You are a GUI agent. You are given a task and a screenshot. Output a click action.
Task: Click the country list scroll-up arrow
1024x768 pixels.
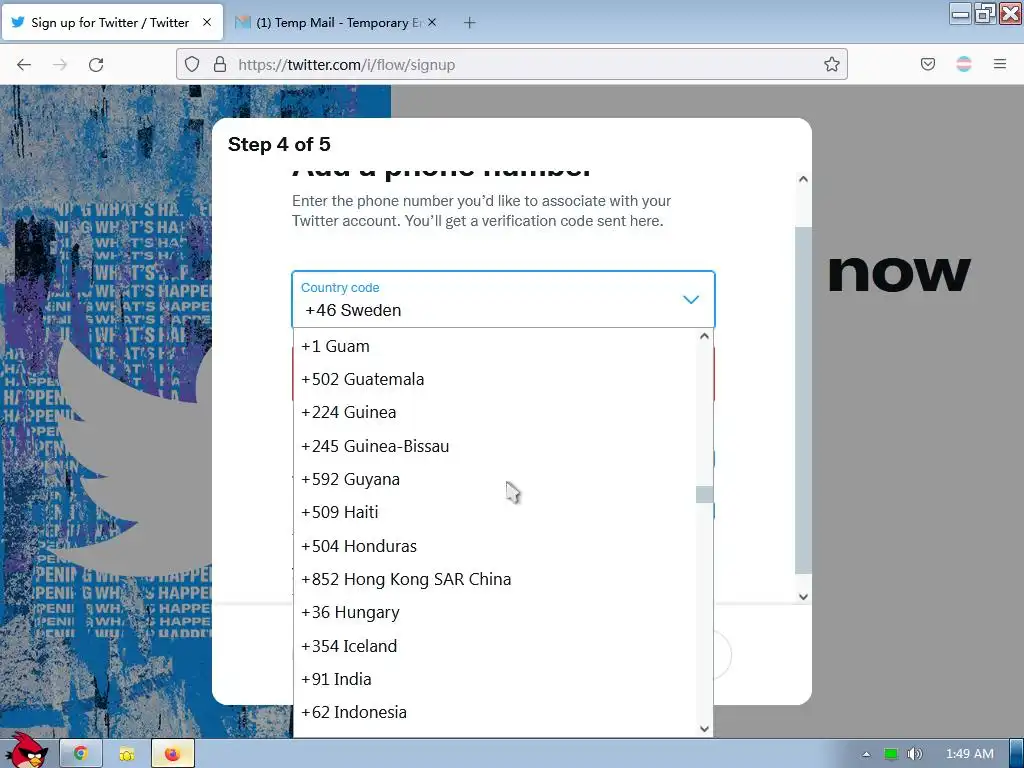point(704,336)
